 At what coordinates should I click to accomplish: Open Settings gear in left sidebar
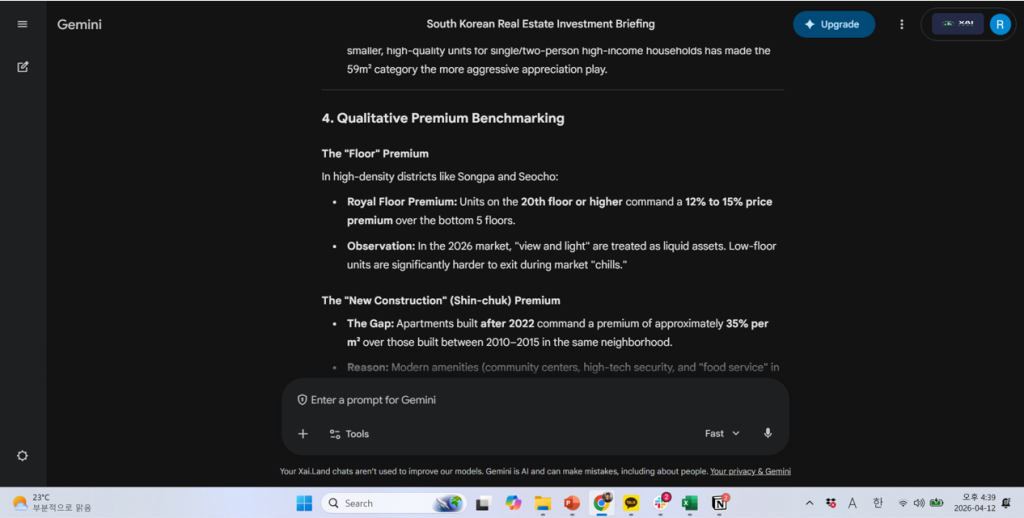click(22, 455)
